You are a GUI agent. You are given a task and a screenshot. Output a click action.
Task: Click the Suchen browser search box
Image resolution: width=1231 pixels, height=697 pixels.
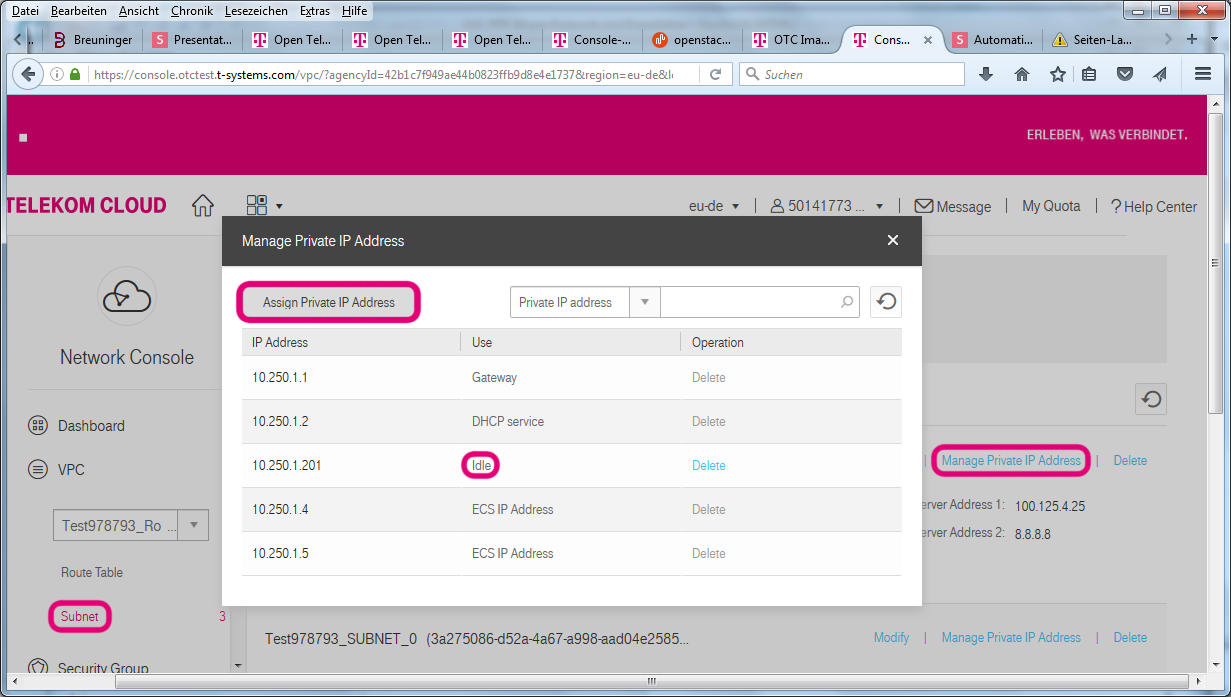pos(852,74)
